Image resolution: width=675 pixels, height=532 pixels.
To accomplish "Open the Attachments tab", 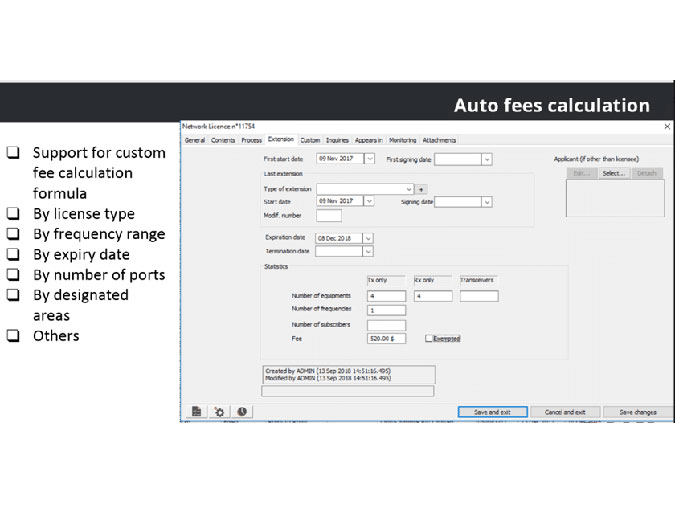I will 439,140.
